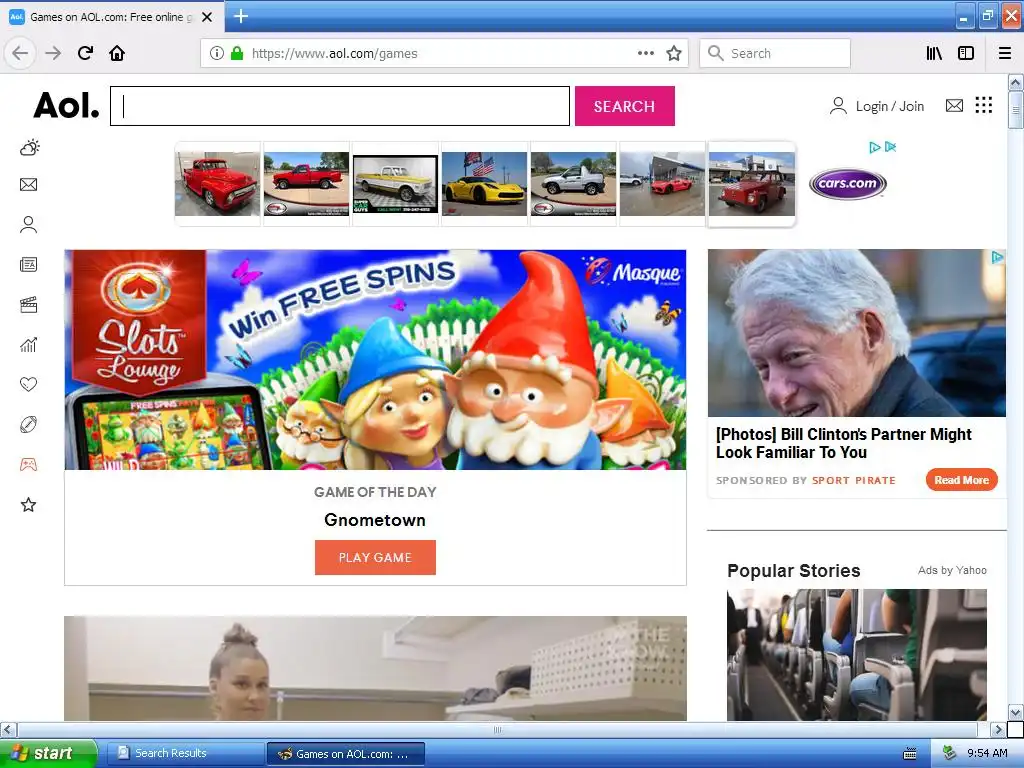
Task: Click the yellow Corvette ad thumbnail
Action: [484, 184]
